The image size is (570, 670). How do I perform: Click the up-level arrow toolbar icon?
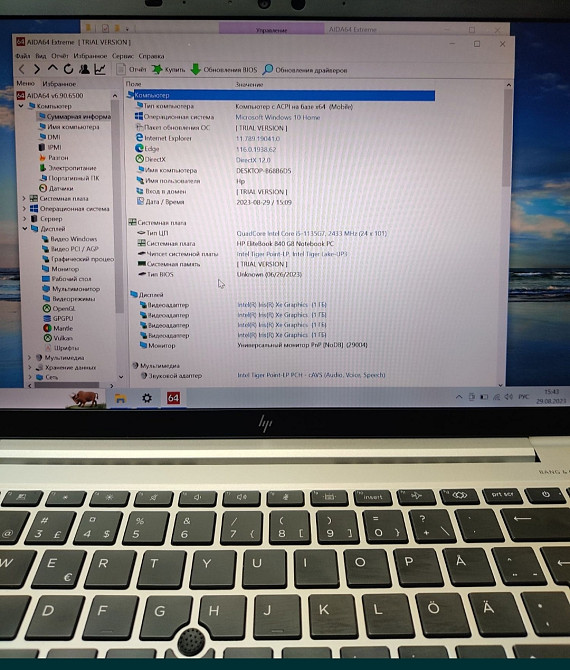click(x=52, y=68)
